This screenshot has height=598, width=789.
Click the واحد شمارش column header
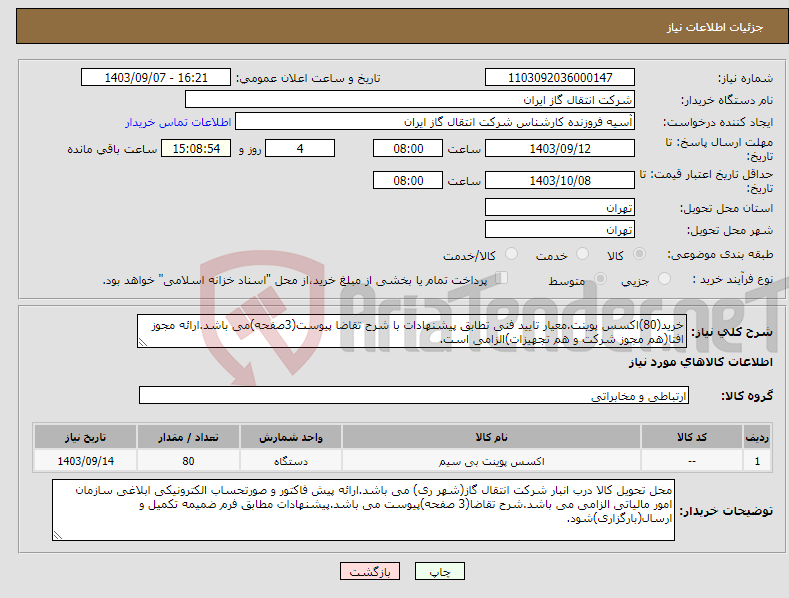[x=291, y=437]
